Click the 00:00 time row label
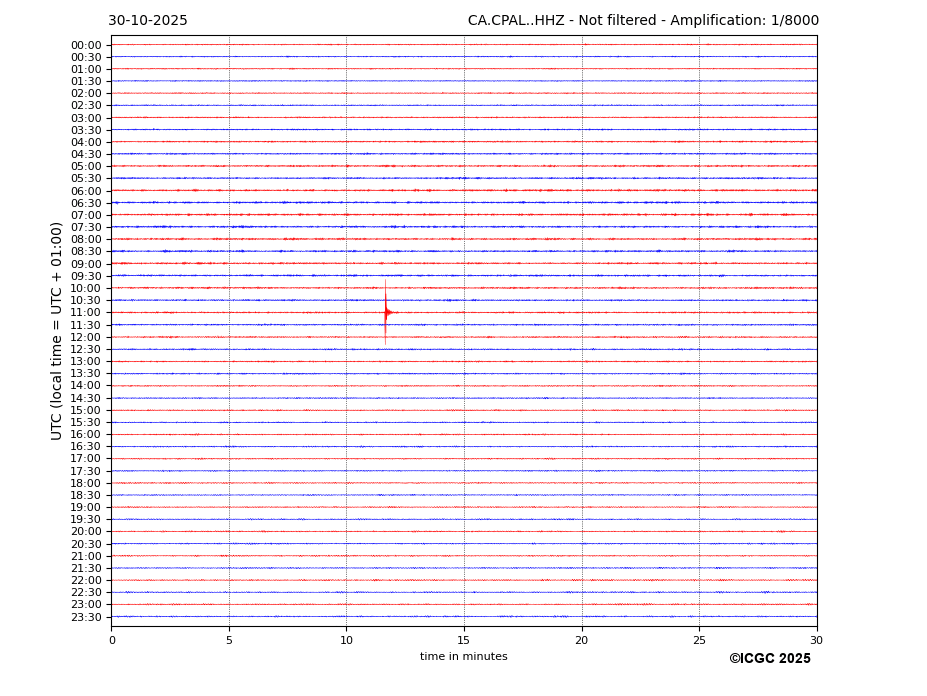Screen dimensions: 927x696 (x=86, y=45)
